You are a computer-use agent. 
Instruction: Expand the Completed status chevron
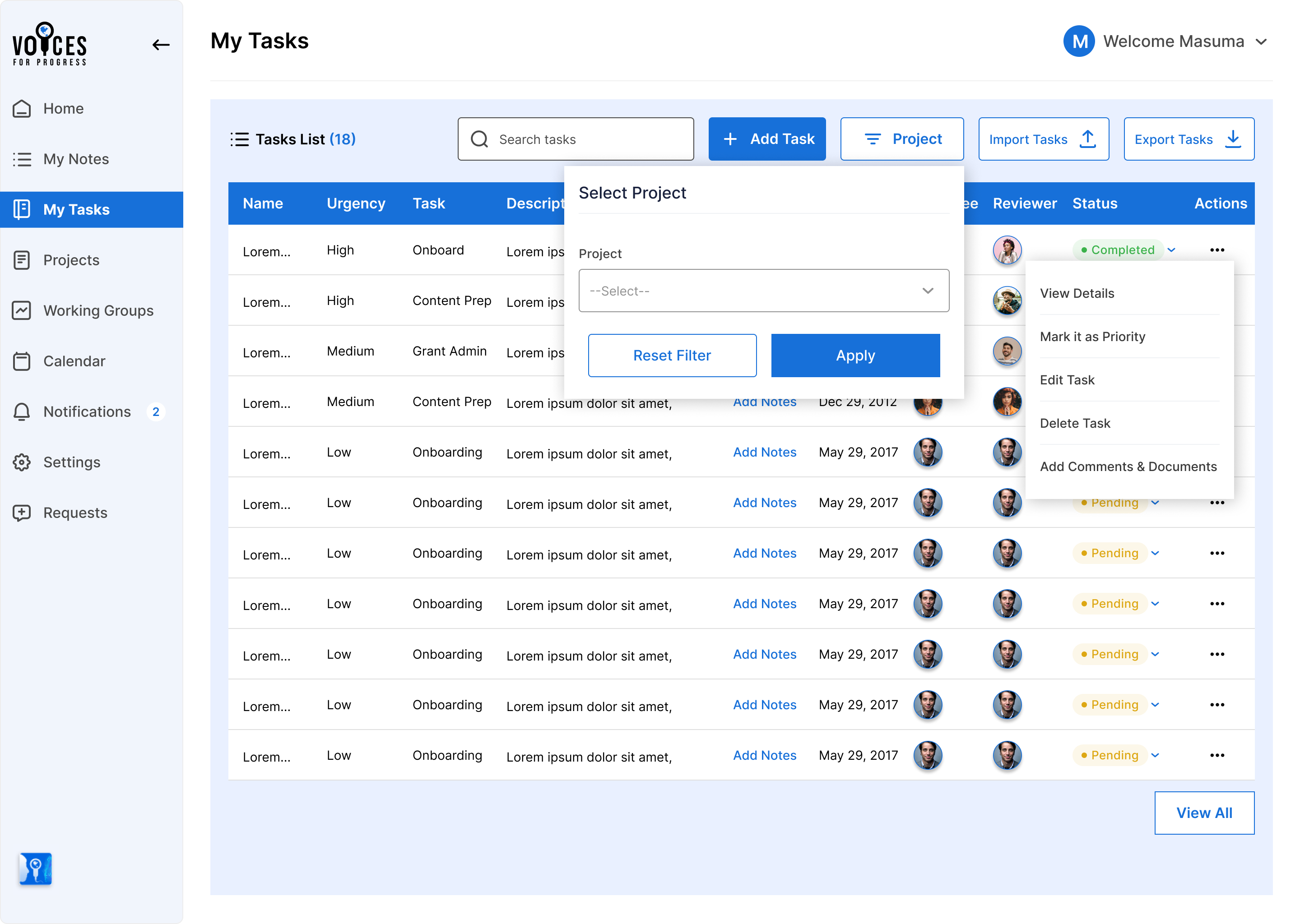pyautogui.click(x=1171, y=250)
